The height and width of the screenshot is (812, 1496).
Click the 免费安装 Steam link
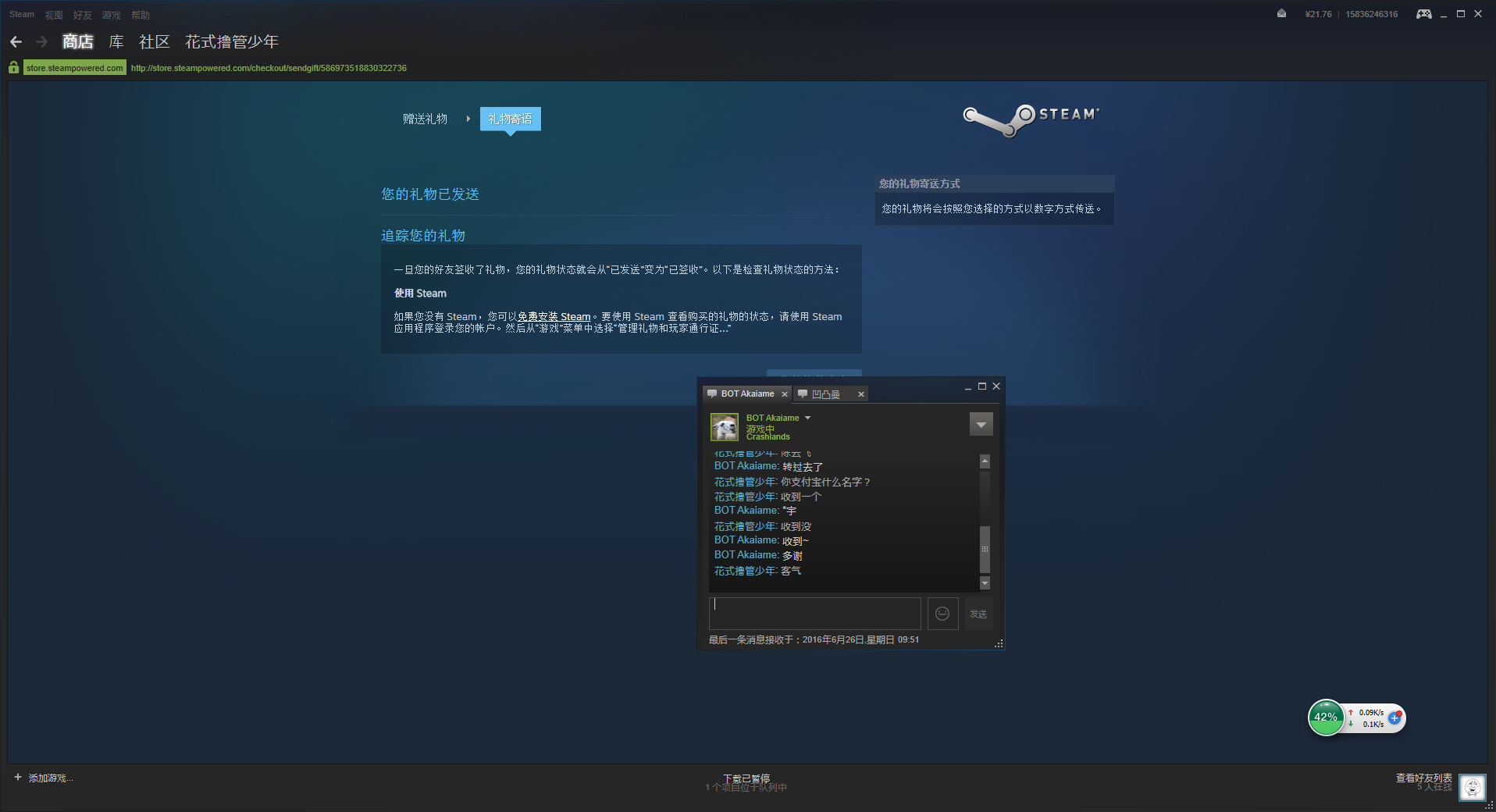[554, 316]
